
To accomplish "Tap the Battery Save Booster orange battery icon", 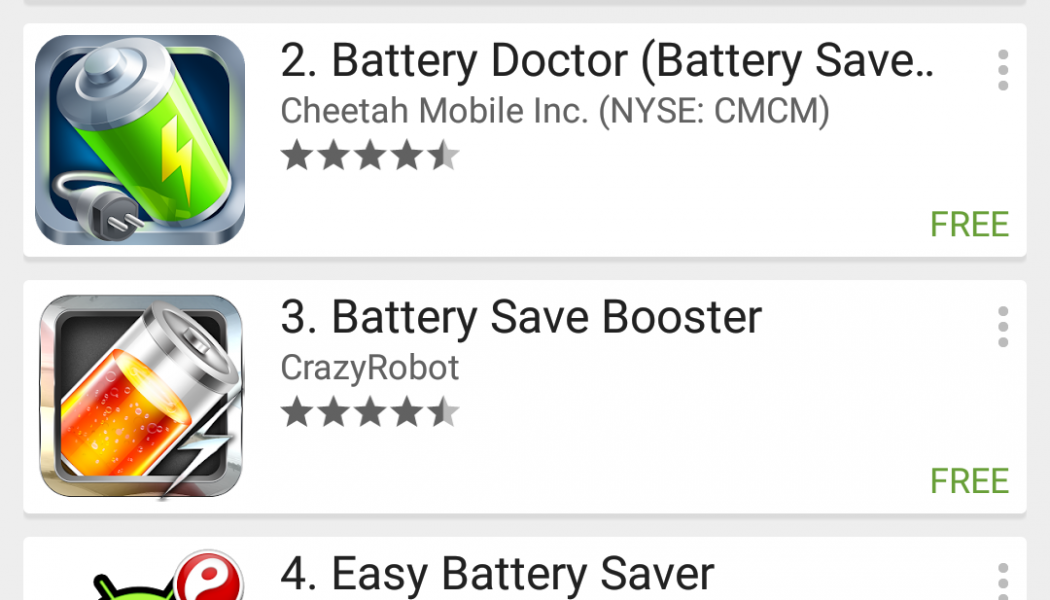I will pyautogui.click(x=140, y=396).
